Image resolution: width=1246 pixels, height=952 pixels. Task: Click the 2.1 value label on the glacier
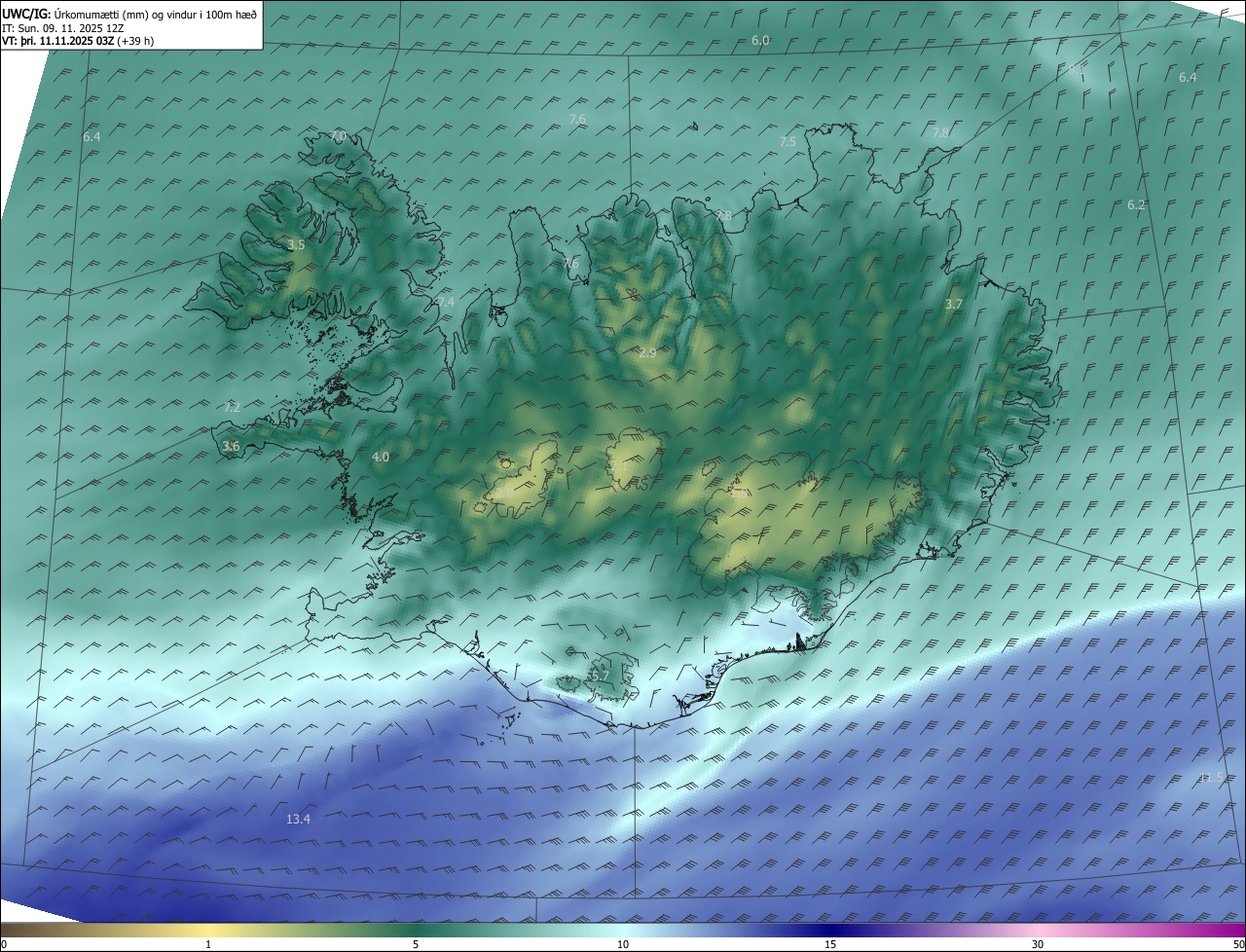619,466
